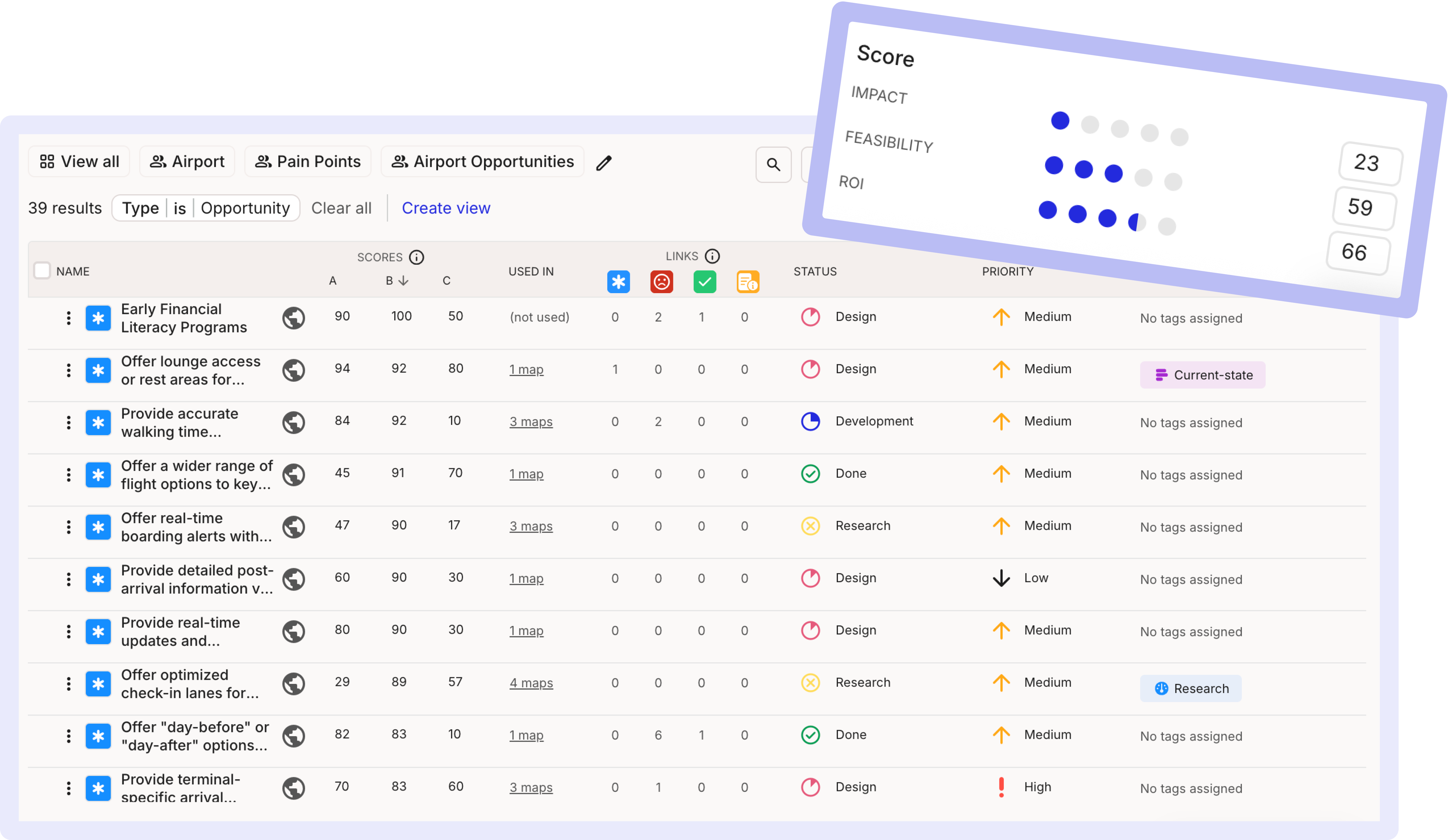Open 4 maps link for optimized check-in lanes
The height and width of the screenshot is (840, 1449).
[x=531, y=683]
